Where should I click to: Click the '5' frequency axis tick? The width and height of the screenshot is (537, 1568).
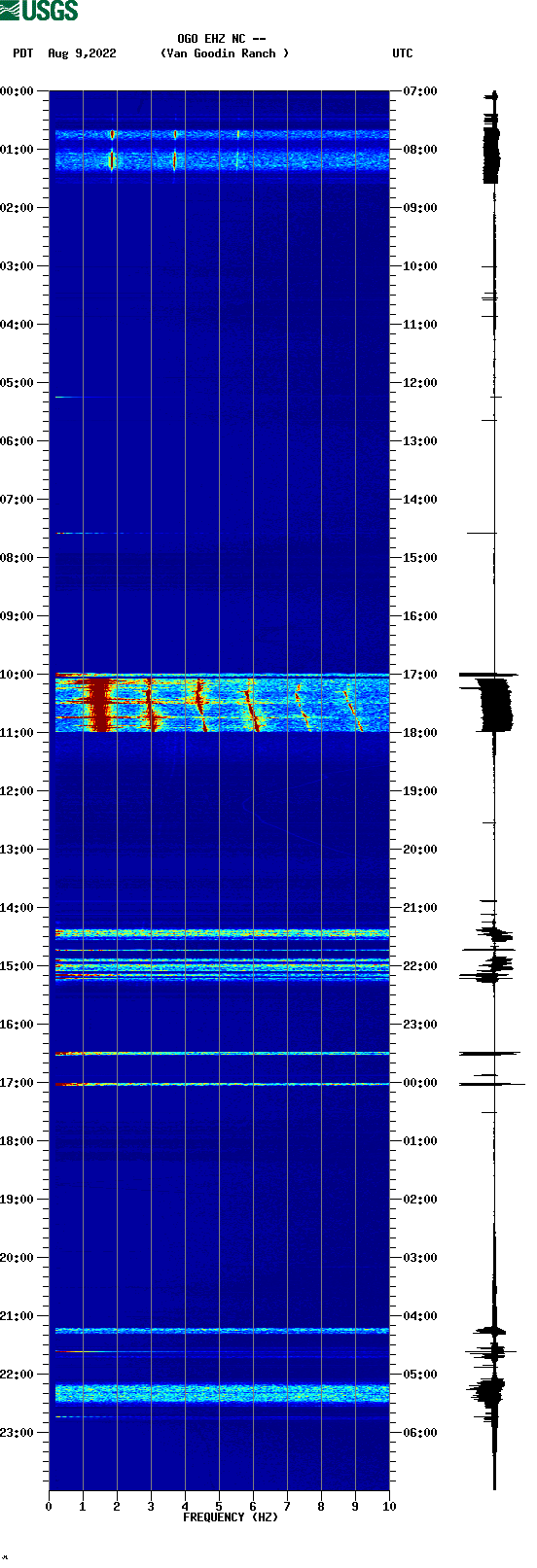coord(219,1507)
